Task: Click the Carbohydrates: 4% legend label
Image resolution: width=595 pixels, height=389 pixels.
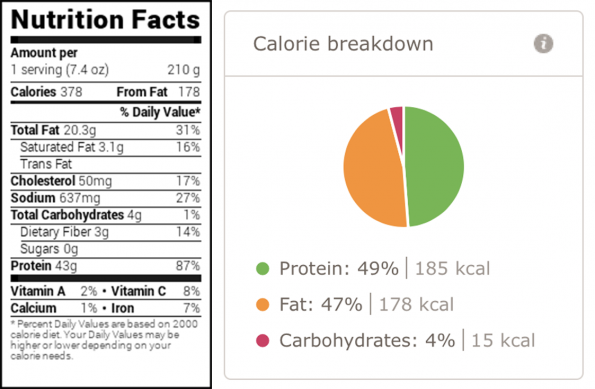Action: [367, 340]
